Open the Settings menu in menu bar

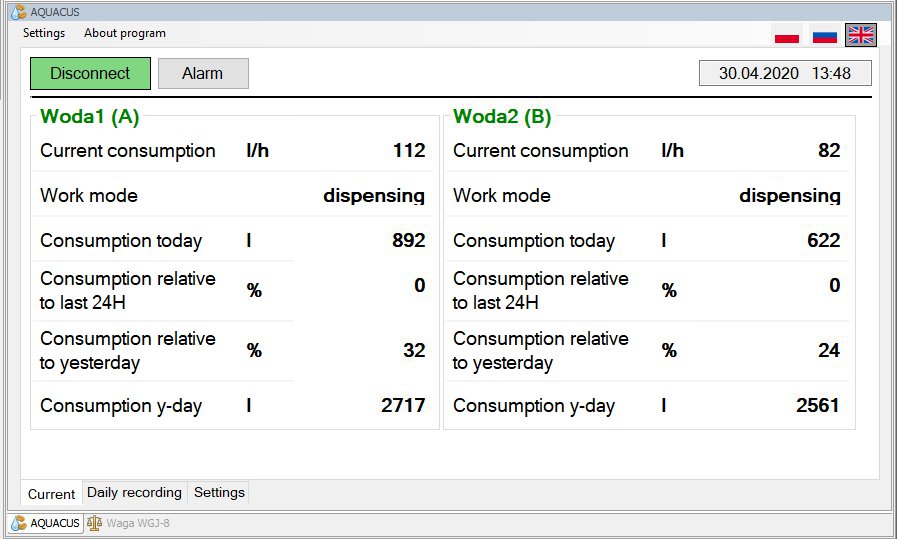point(44,33)
